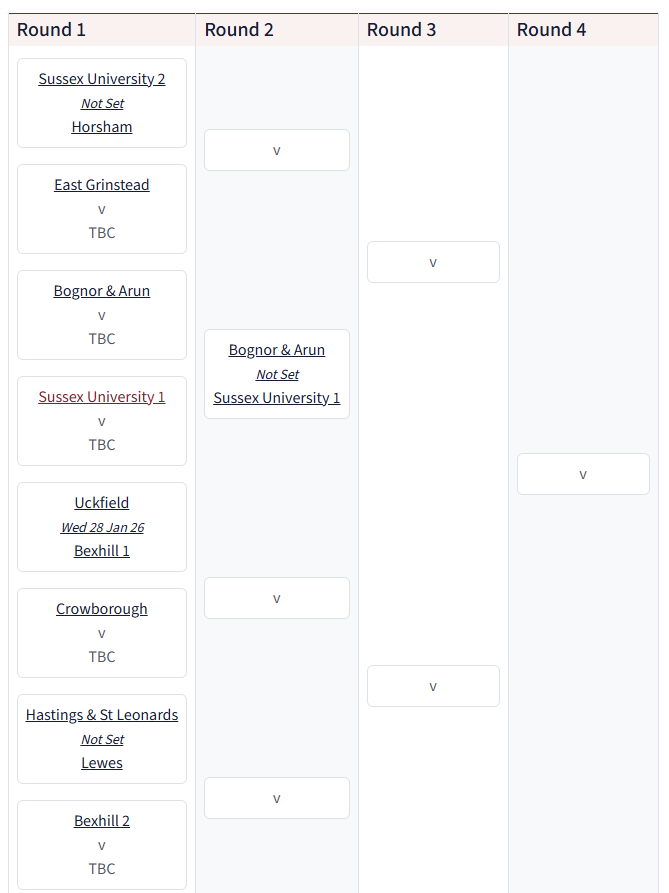
Task: Open the Bexhill 2 team page
Action: (102, 821)
